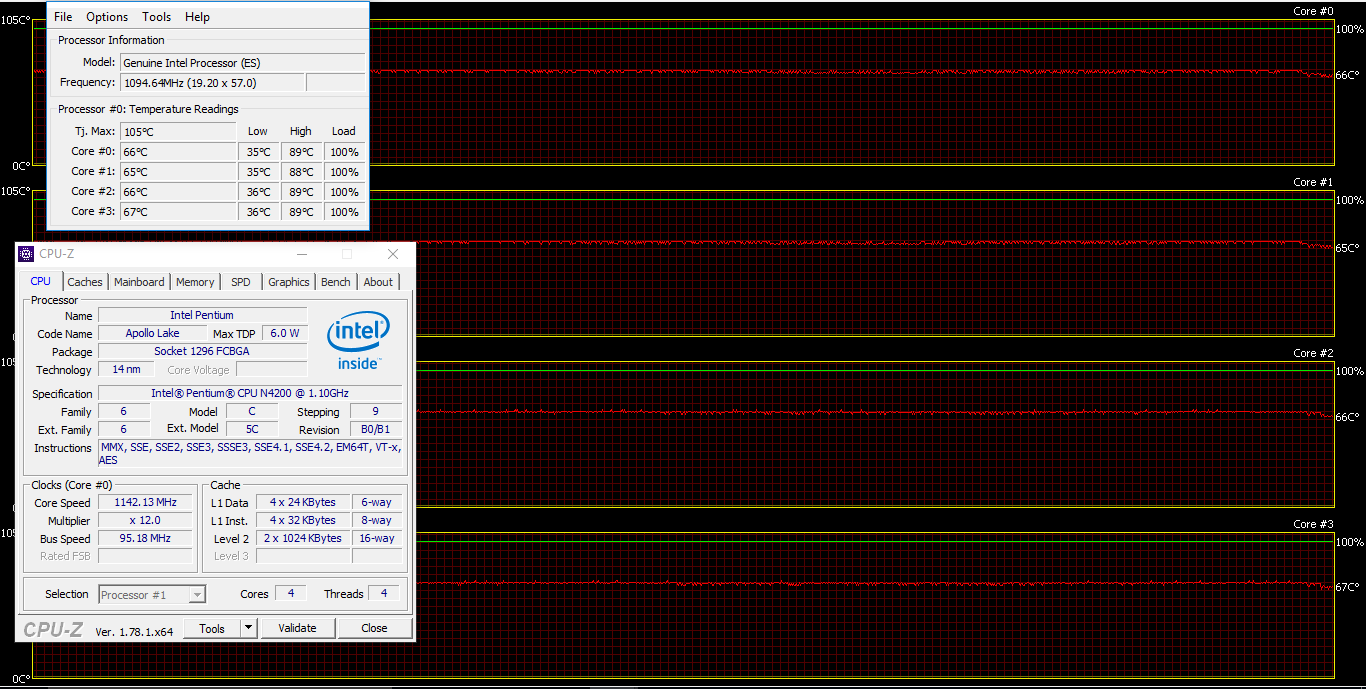Screen dimensions: 1366x689
Task: Switch to the Graphics tab
Action: (x=289, y=282)
